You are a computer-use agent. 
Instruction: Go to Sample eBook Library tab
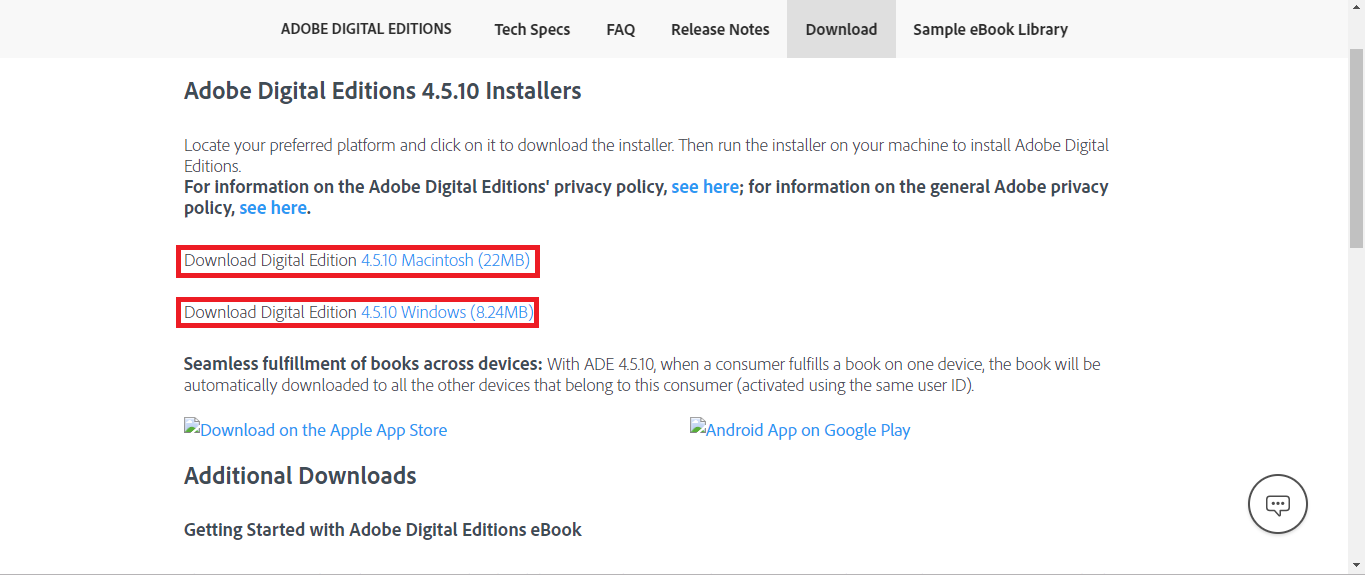click(x=990, y=29)
